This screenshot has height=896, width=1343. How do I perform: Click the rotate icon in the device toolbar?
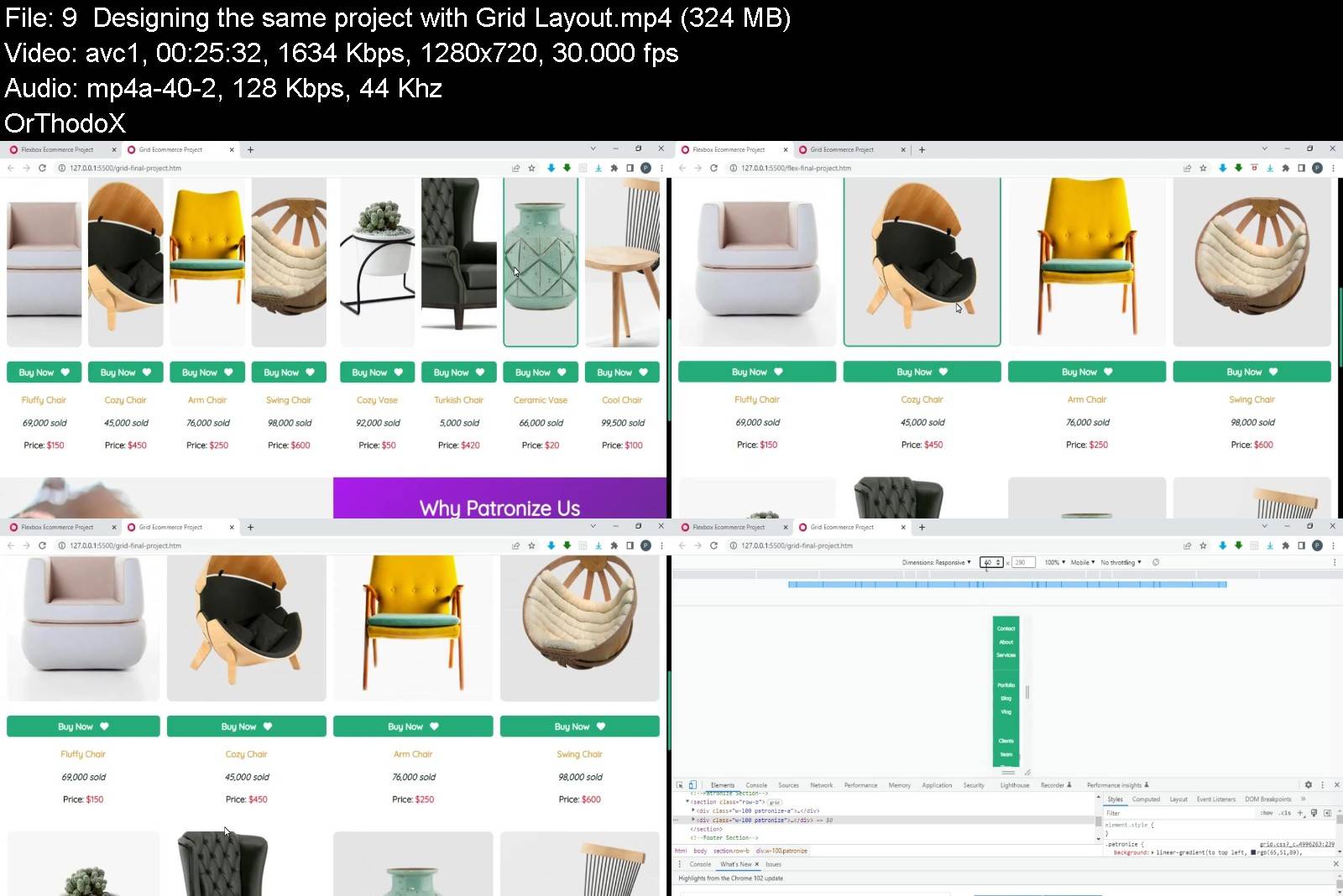click(x=1156, y=562)
